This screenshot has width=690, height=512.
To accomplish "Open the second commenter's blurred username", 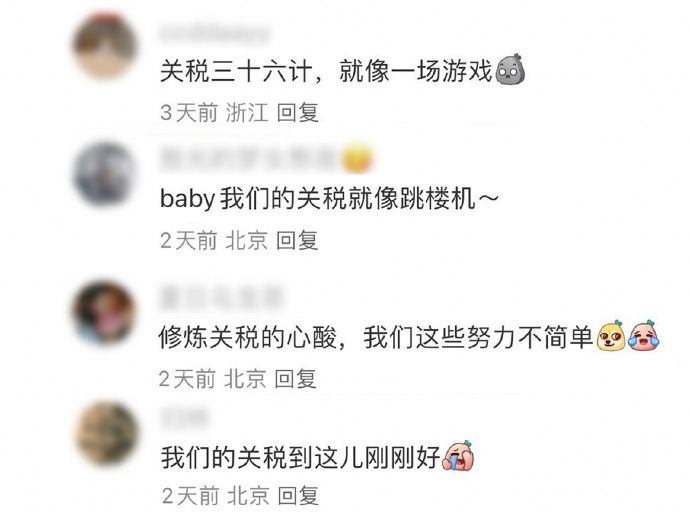I will [249, 158].
